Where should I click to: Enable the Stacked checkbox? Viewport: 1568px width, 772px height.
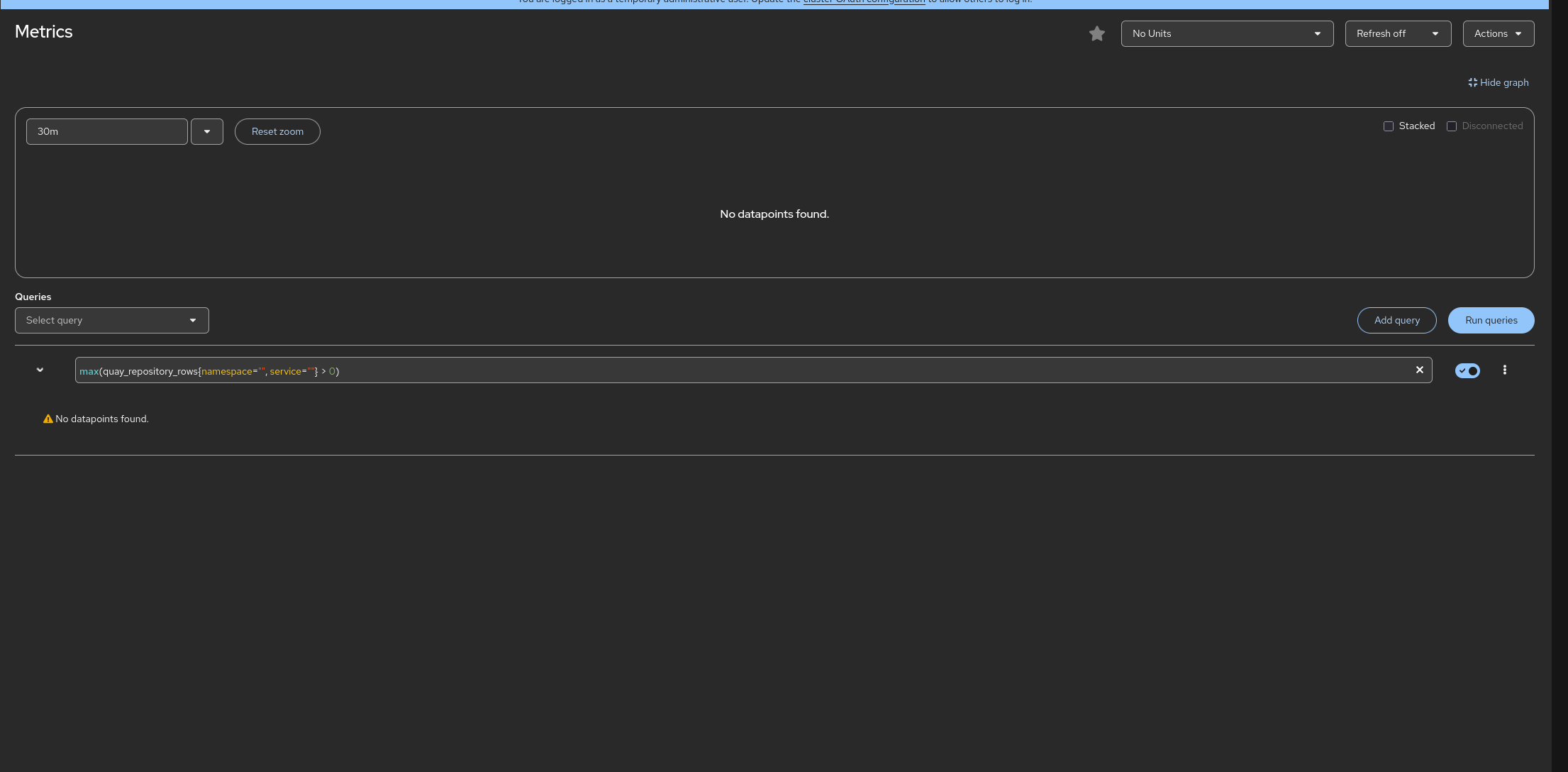pyautogui.click(x=1388, y=126)
